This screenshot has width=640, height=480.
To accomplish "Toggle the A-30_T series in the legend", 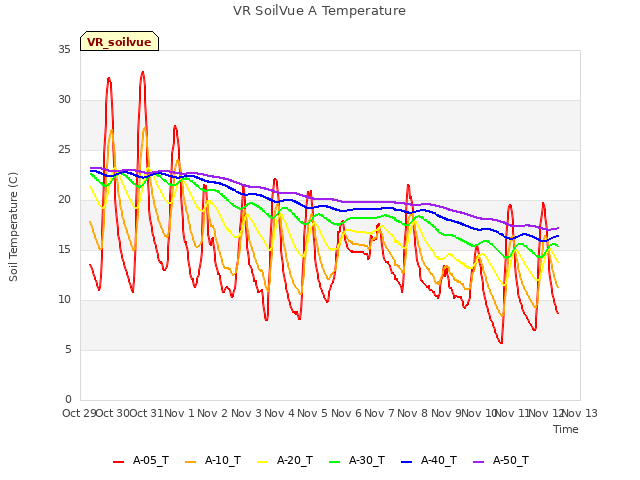I will (x=357, y=461).
